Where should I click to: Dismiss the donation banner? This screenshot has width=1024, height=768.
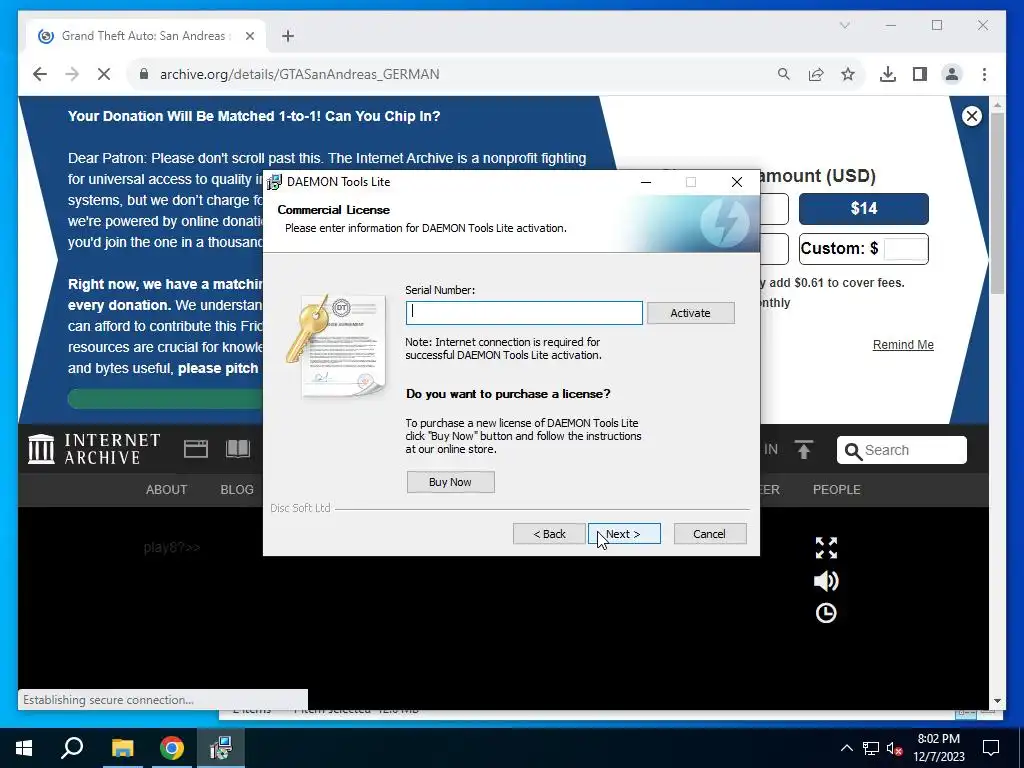pyautogui.click(x=972, y=116)
